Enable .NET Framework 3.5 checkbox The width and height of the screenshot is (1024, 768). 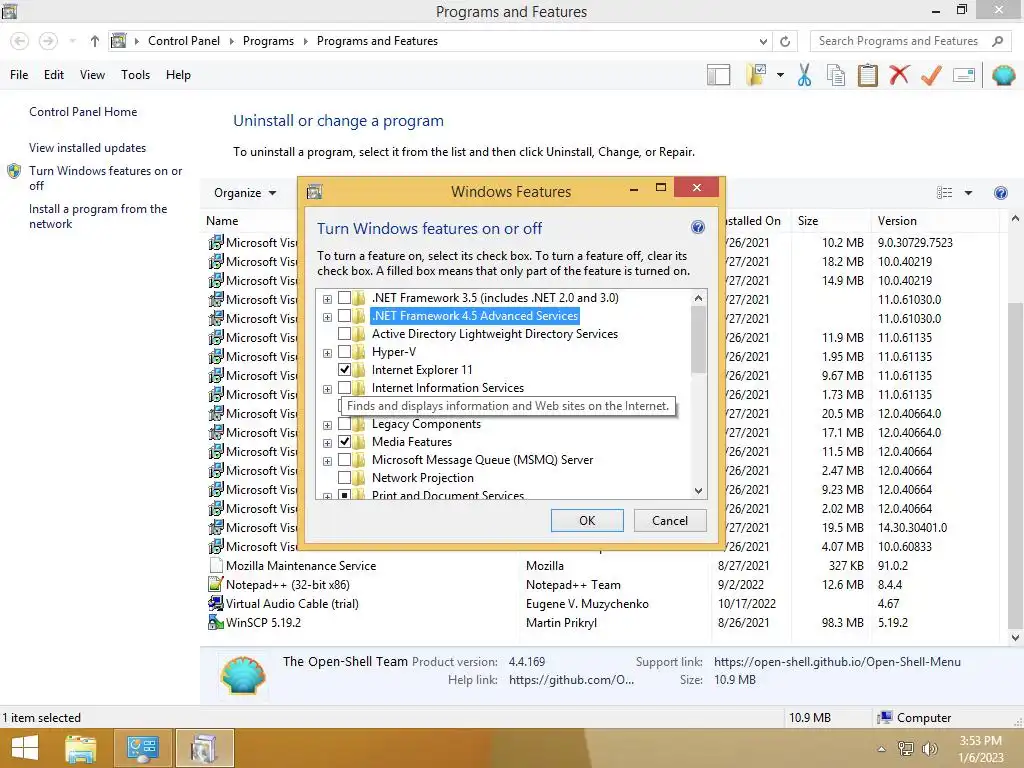344,298
